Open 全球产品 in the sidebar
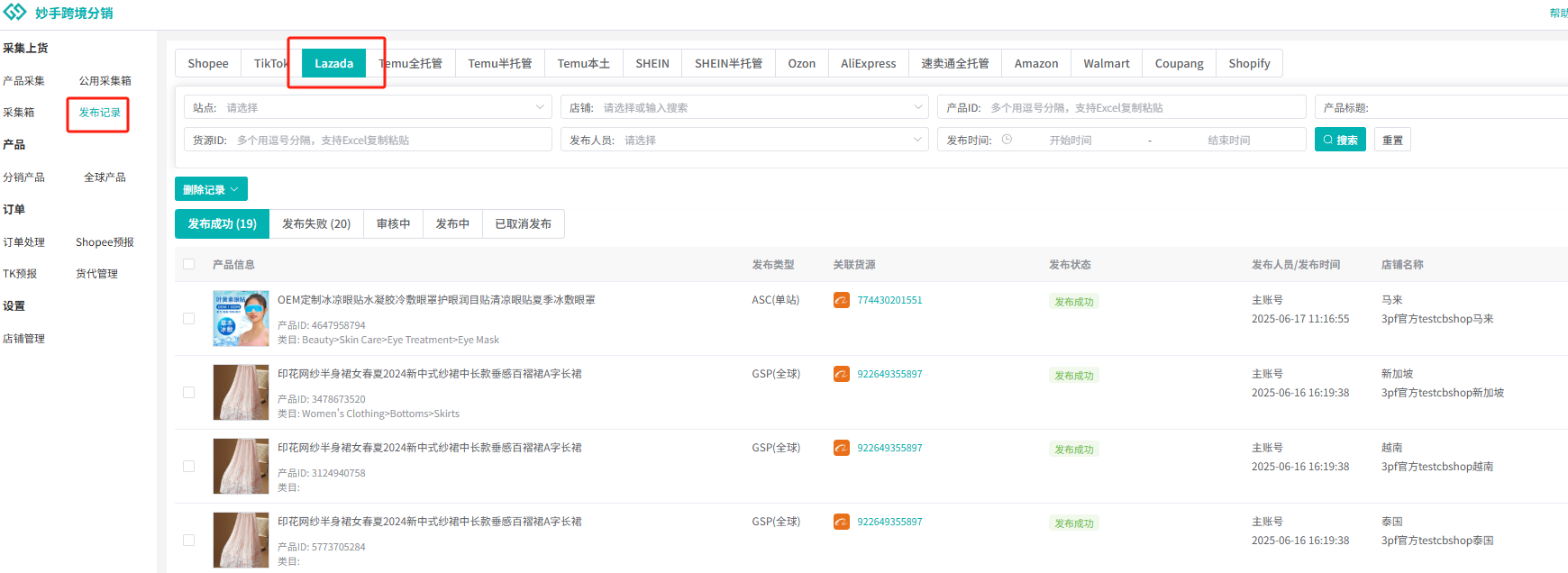 pos(105,177)
